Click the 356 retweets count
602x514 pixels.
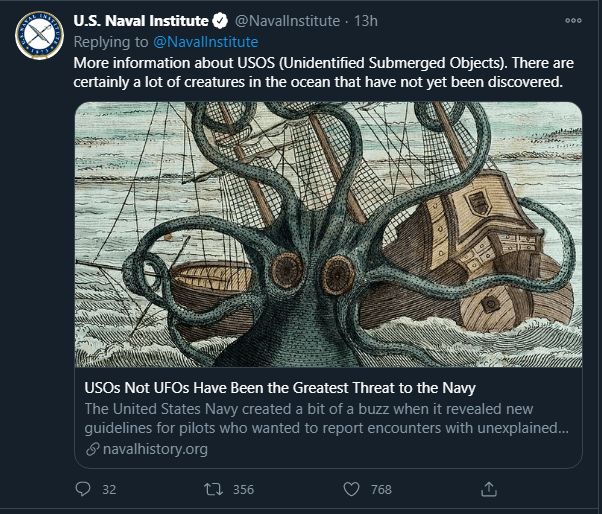point(243,489)
